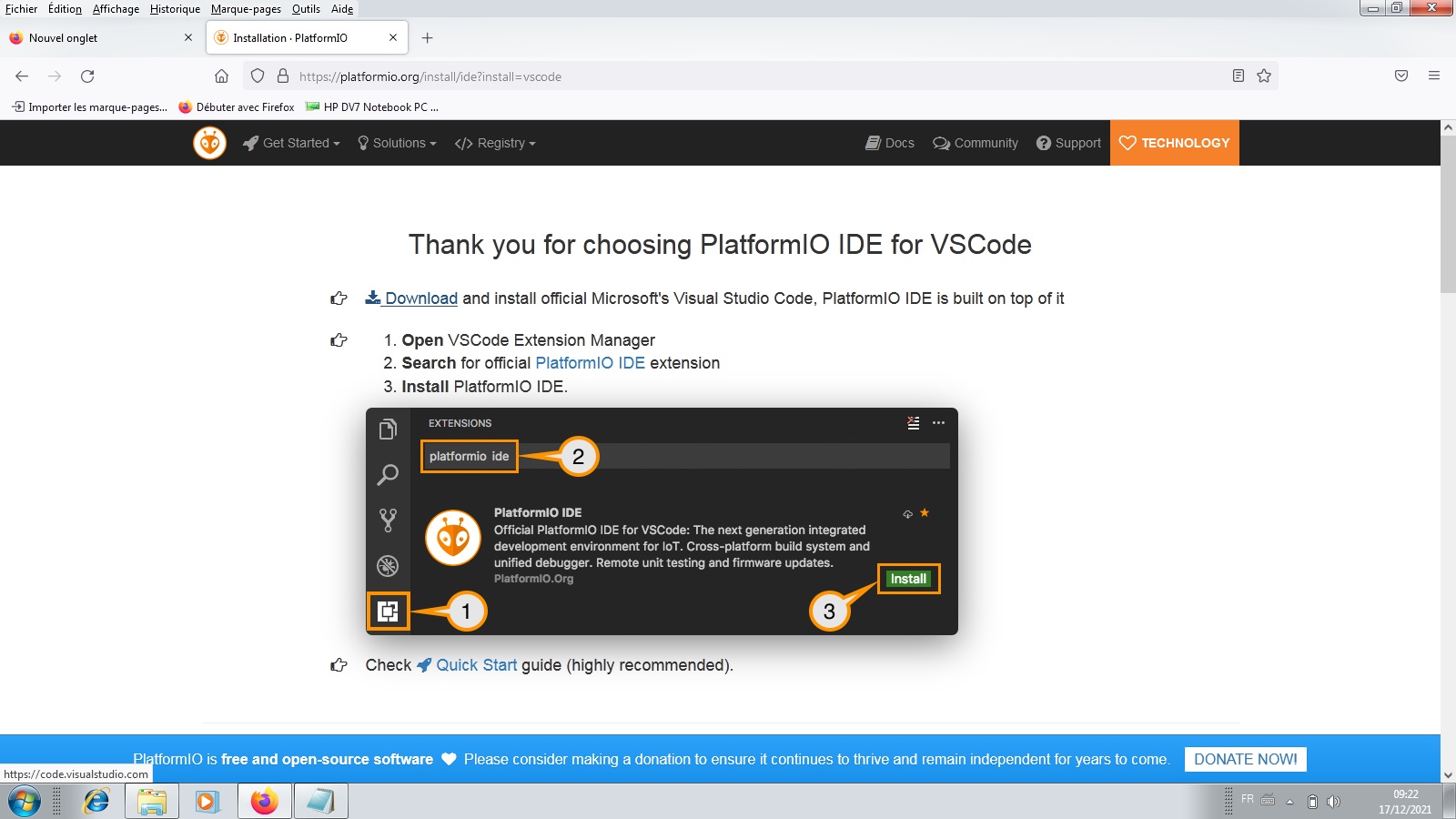The width and height of the screenshot is (1456, 819).
Task: Open Firefox hamburger application menu
Action: click(x=1434, y=76)
